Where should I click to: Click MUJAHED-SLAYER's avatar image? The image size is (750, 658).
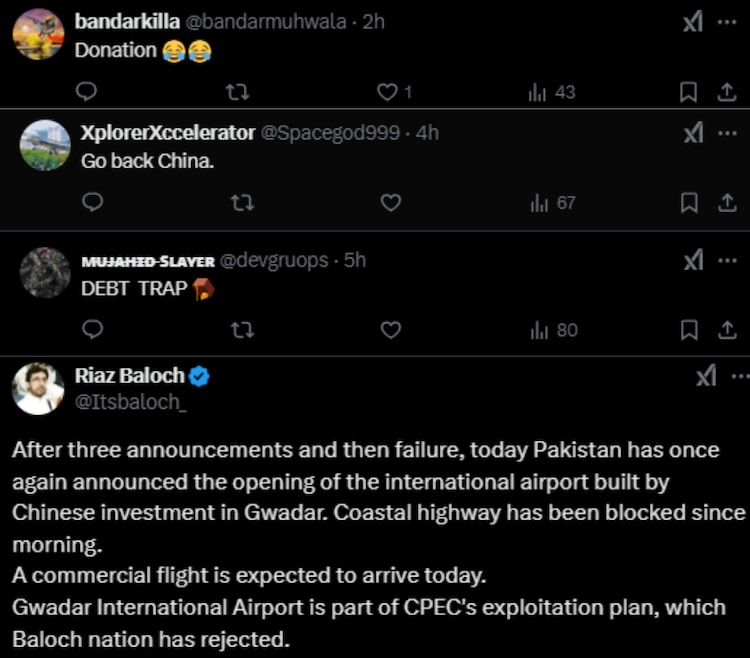45,272
